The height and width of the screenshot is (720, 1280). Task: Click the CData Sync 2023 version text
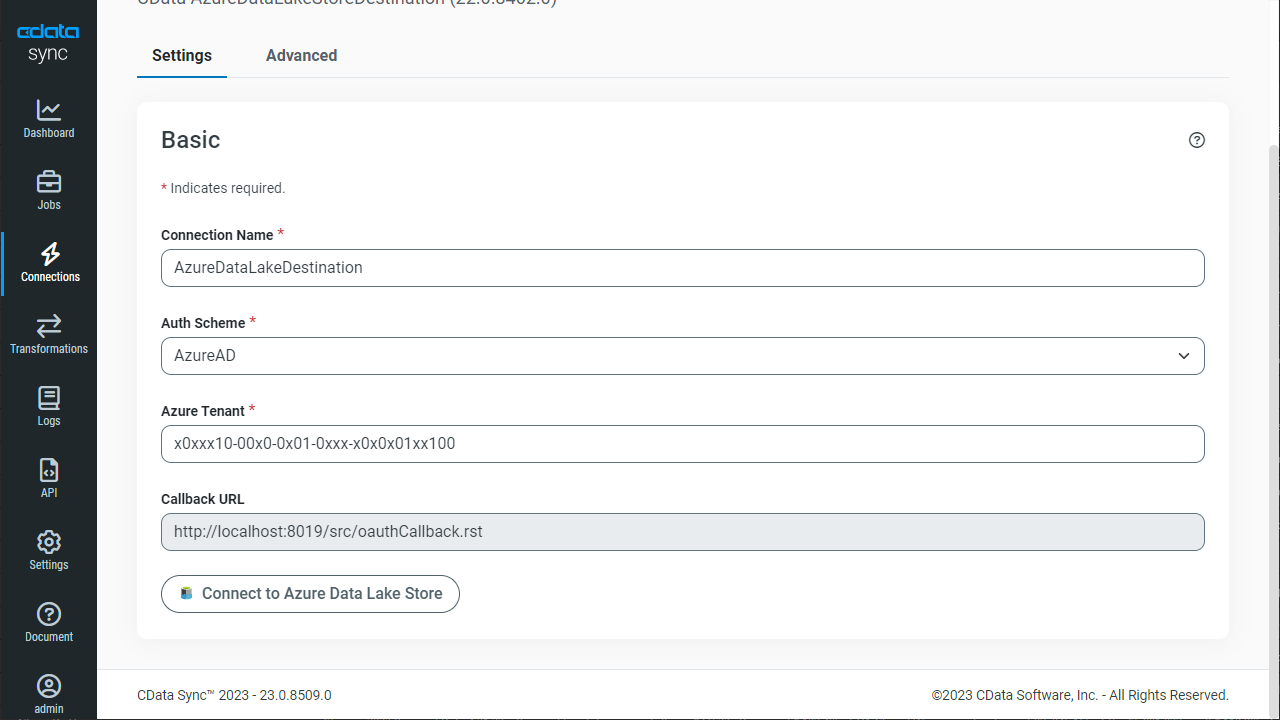(234, 695)
